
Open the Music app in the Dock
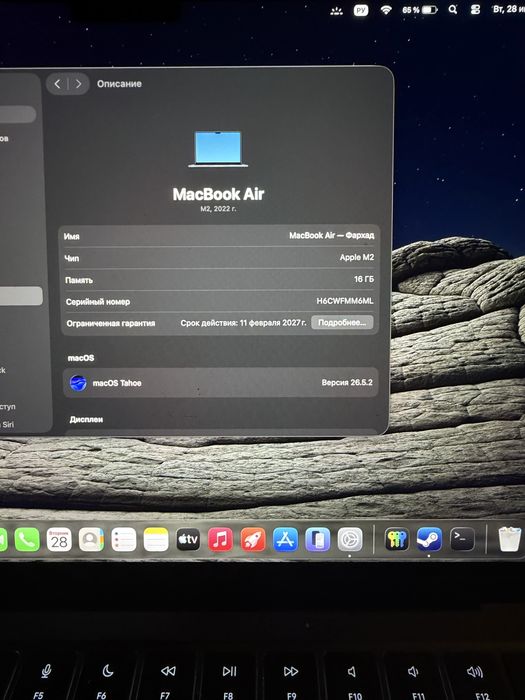tap(221, 540)
